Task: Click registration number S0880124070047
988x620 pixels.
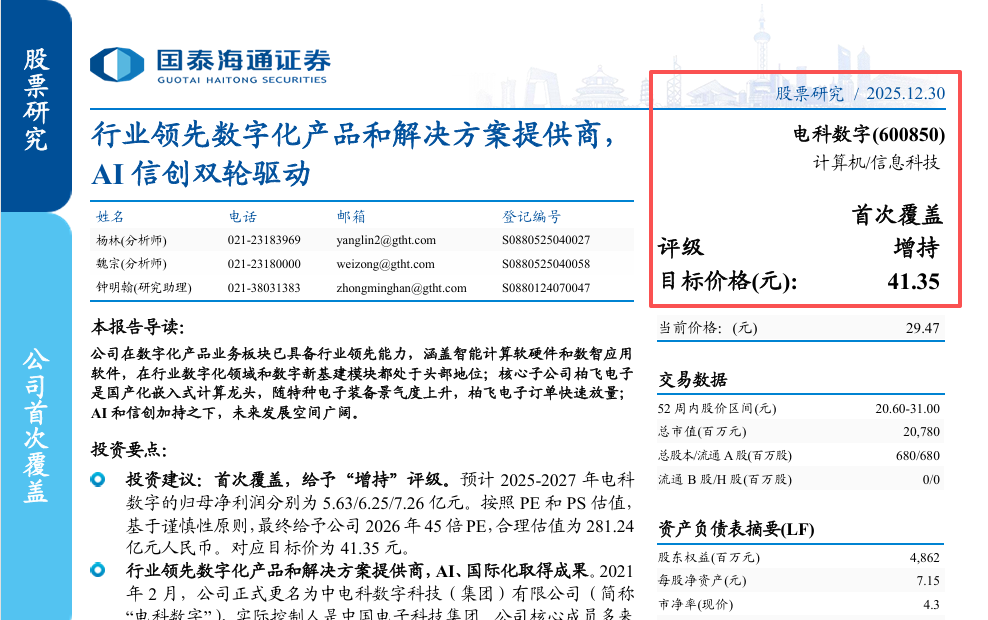Action: click(546, 288)
